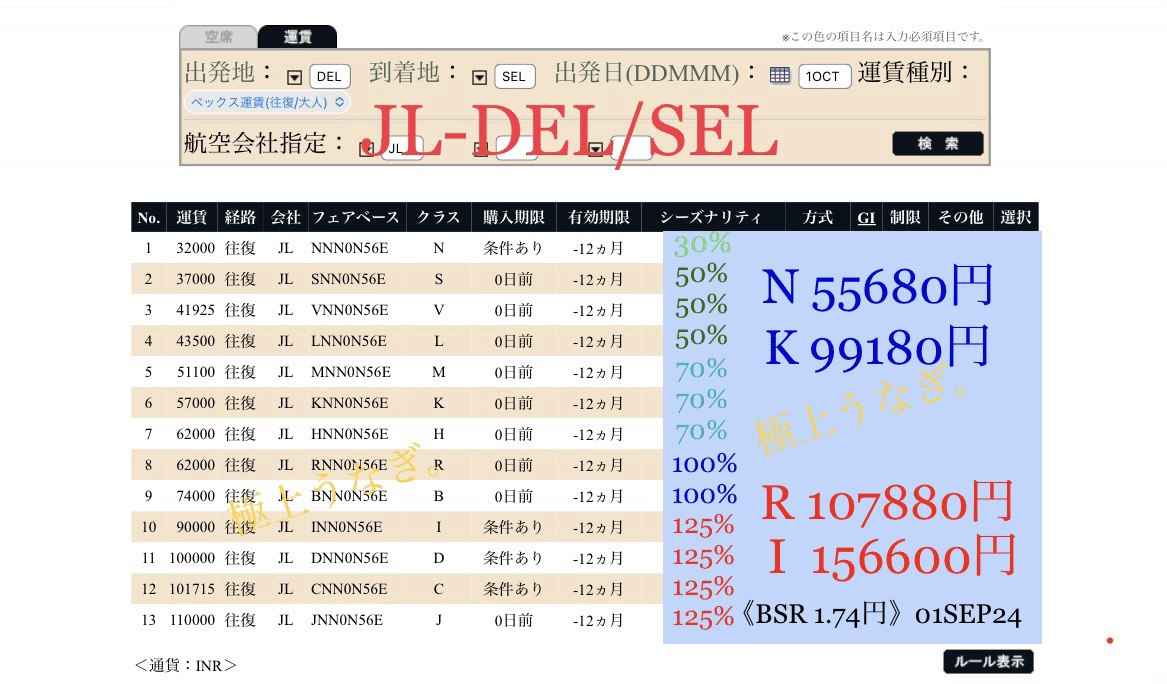The image size is (1167, 684).
Task: Click fare 51100 in row 5
Action: tap(195, 371)
